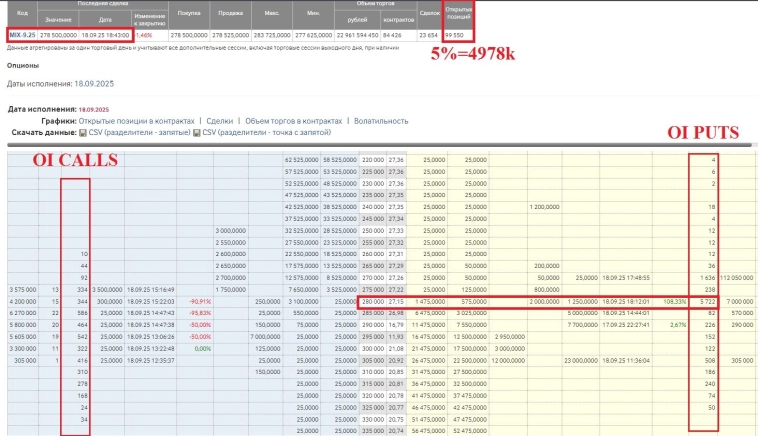
Task: Open the 'Волатильность' chart link
Action: (381, 121)
